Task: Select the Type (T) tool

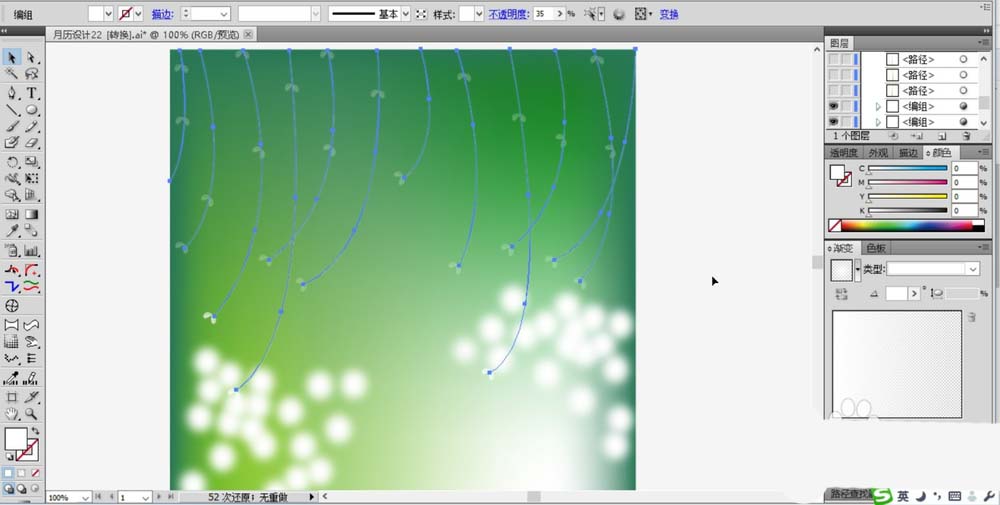Action: [x=32, y=93]
